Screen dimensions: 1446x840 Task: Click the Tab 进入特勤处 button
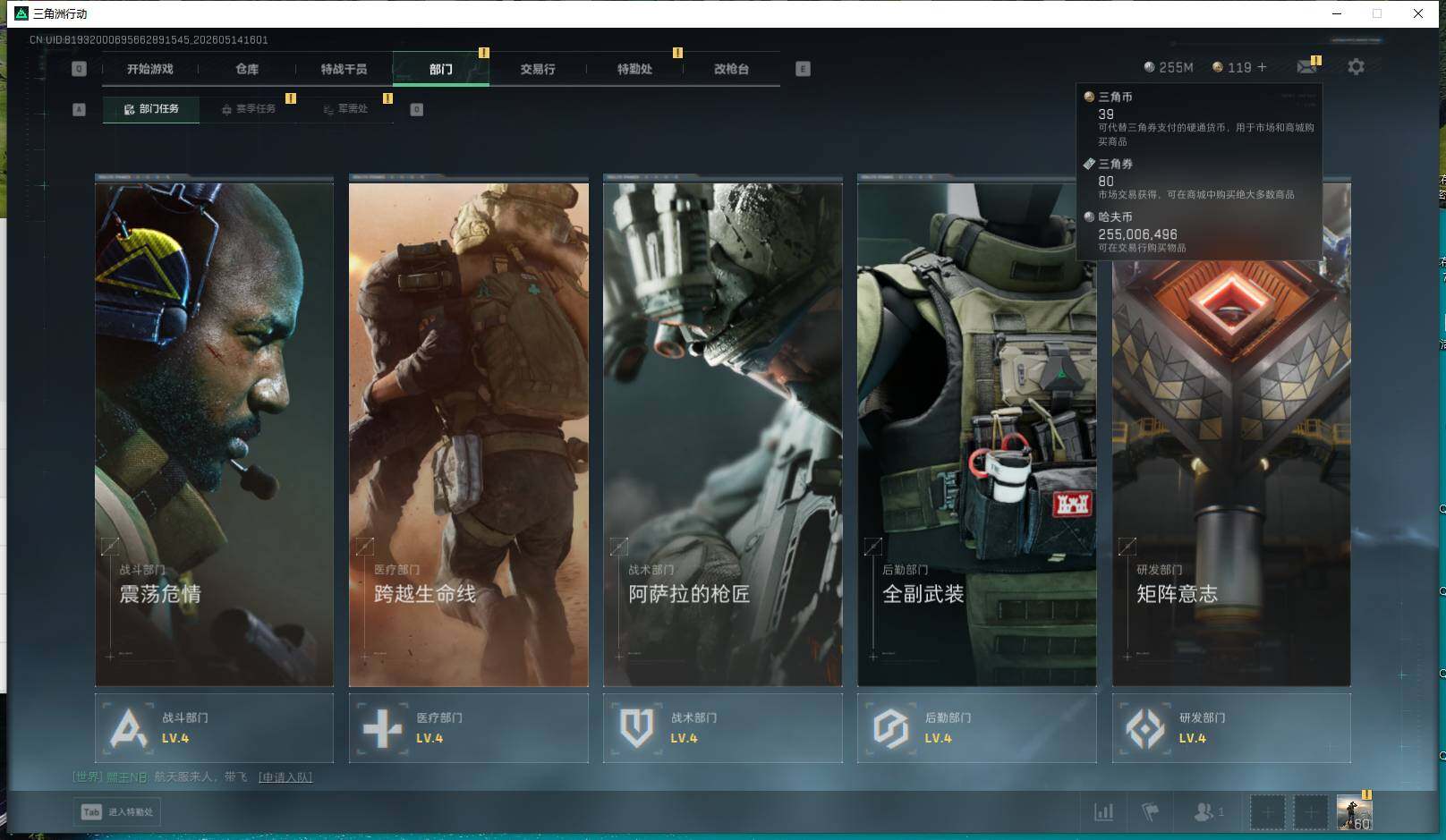pos(117,812)
